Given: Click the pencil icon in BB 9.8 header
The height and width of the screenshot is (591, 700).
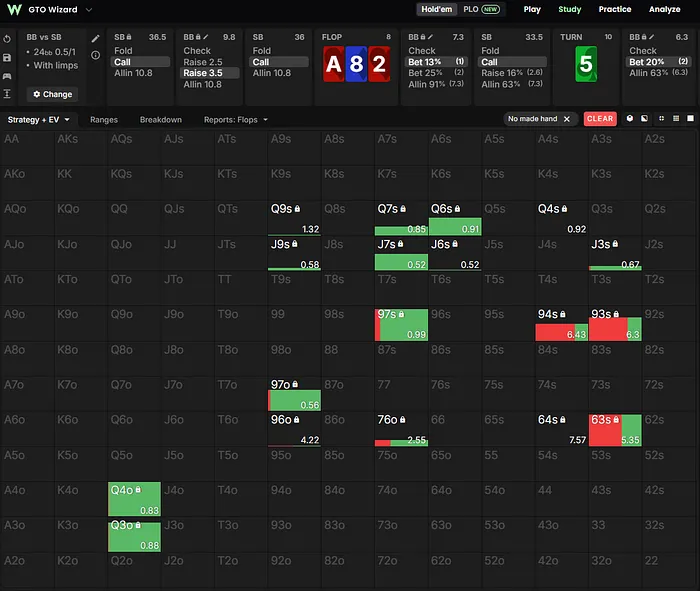Looking at the screenshot, I should [206, 37].
